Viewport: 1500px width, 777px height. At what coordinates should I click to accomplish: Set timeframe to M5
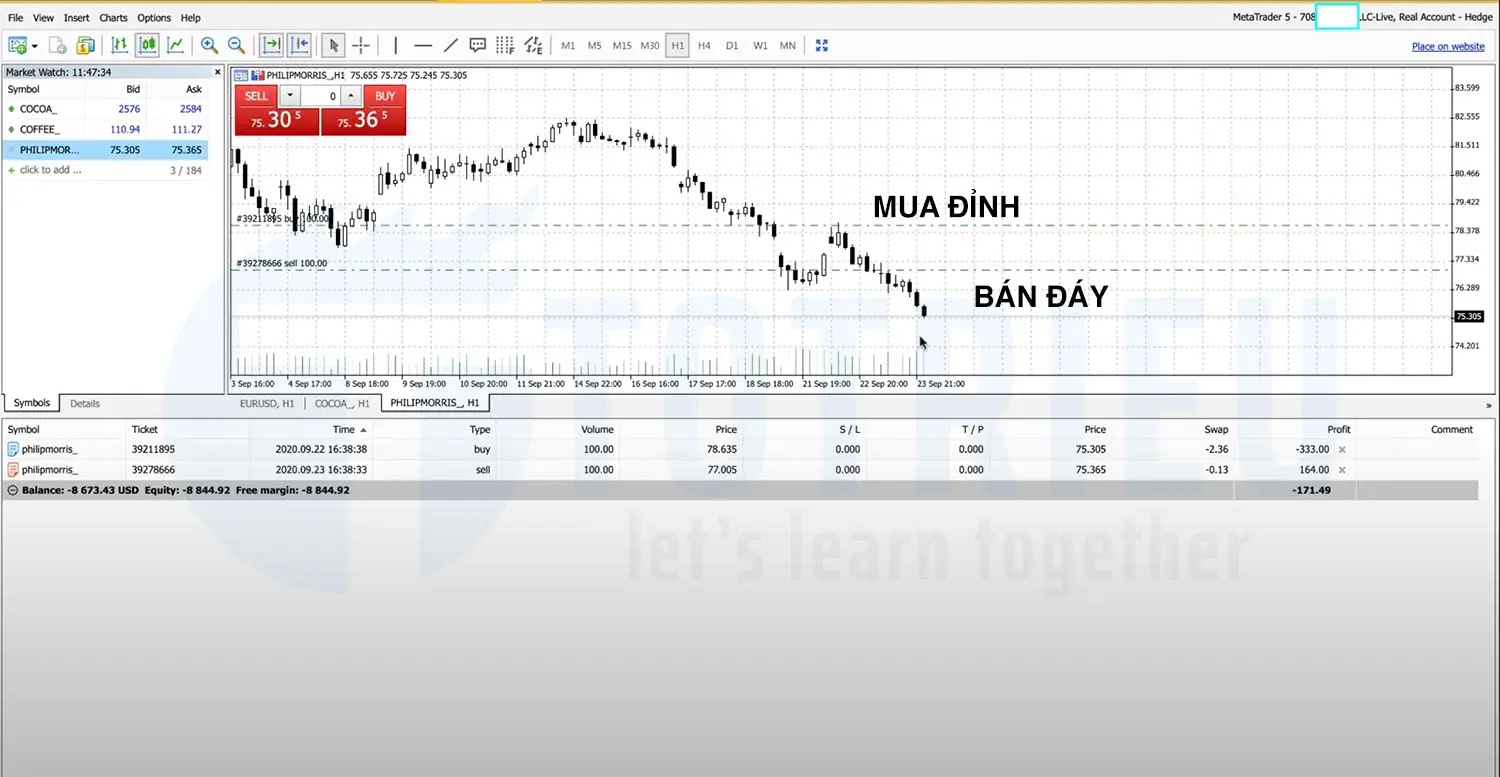pyautogui.click(x=594, y=46)
